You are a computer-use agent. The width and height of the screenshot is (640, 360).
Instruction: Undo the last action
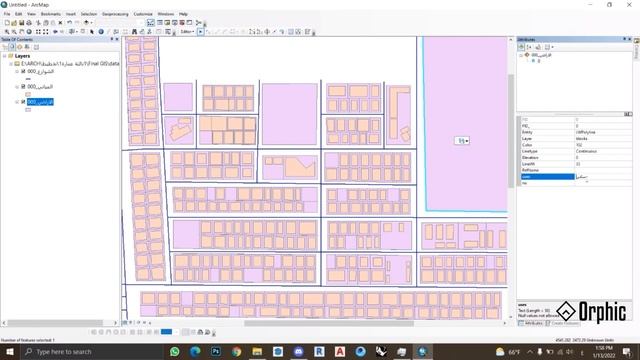click(69, 23)
